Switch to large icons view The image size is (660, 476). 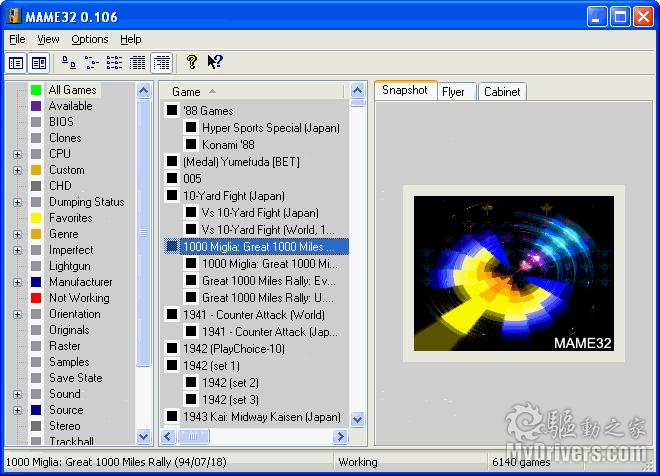pyautogui.click(x=69, y=62)
